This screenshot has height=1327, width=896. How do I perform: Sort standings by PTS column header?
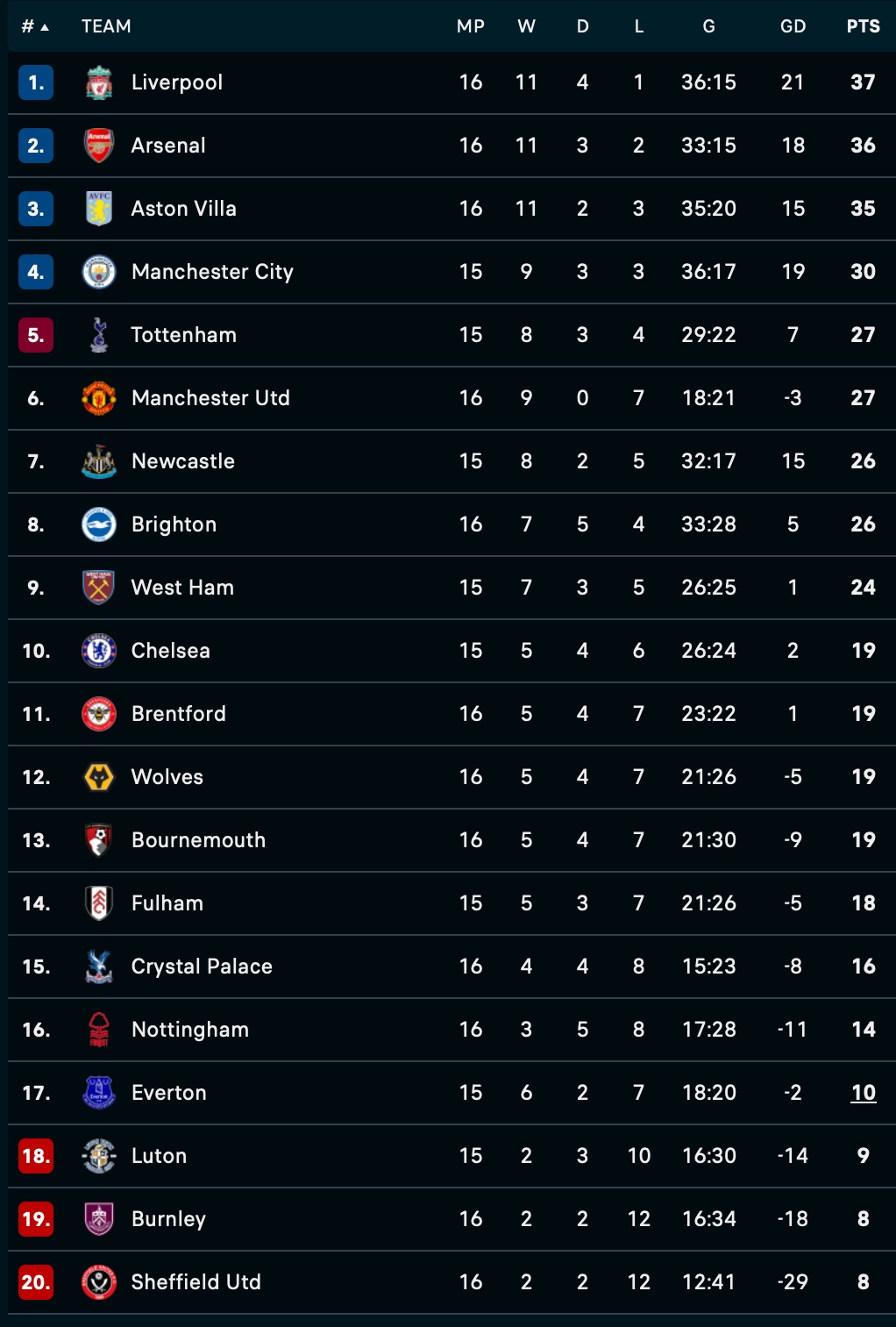(x=863, y=26)
